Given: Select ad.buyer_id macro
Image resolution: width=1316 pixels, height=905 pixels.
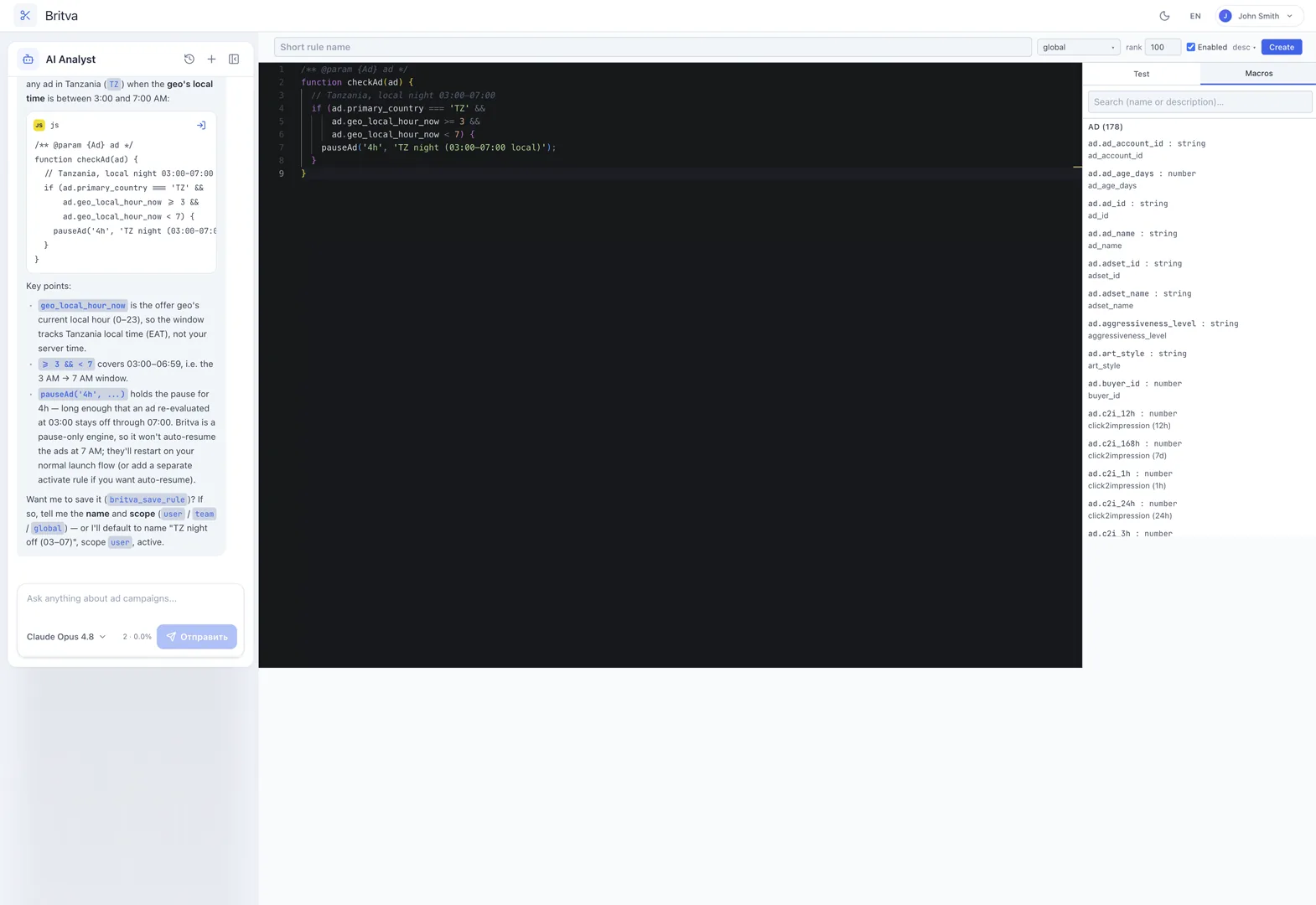Looking at the screenshot, I should tap(1199, 390).
